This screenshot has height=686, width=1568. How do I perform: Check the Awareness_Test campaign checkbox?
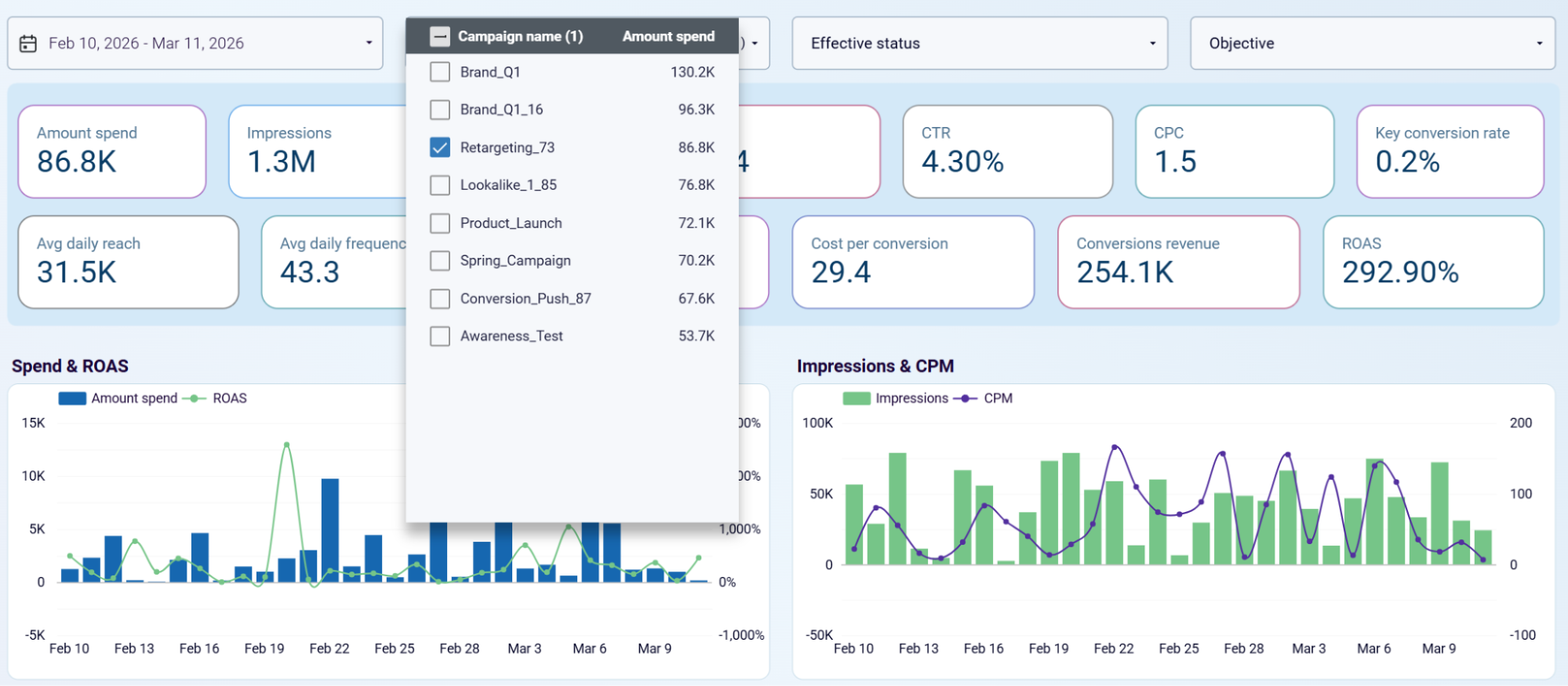[440, 336]
